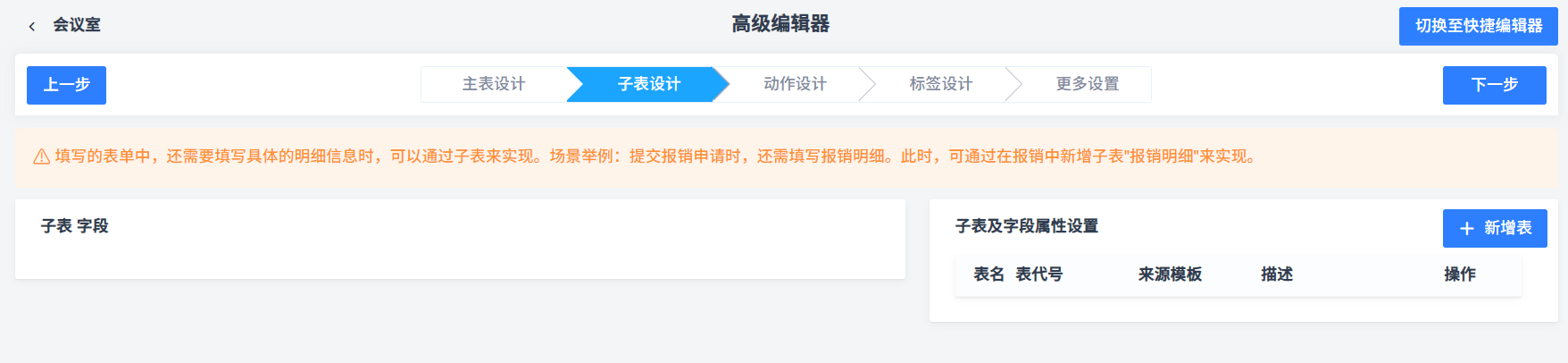Click the warning triangle icon in notice
This screenshot has height=363, width=1568.
tap(41, 156)
